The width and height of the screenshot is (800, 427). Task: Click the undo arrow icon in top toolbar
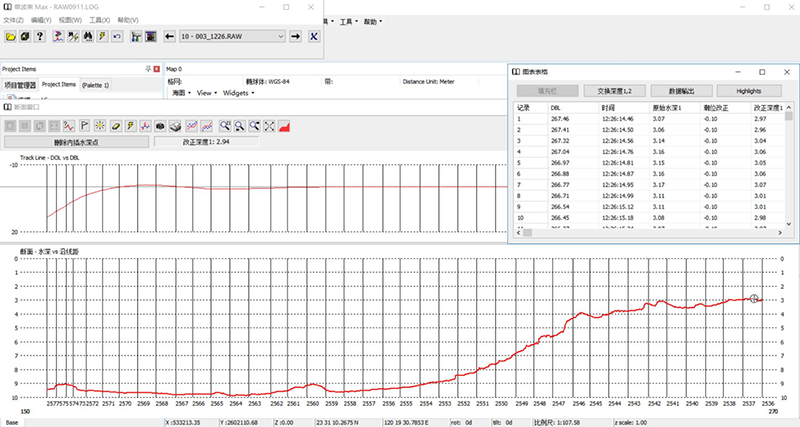117,37
